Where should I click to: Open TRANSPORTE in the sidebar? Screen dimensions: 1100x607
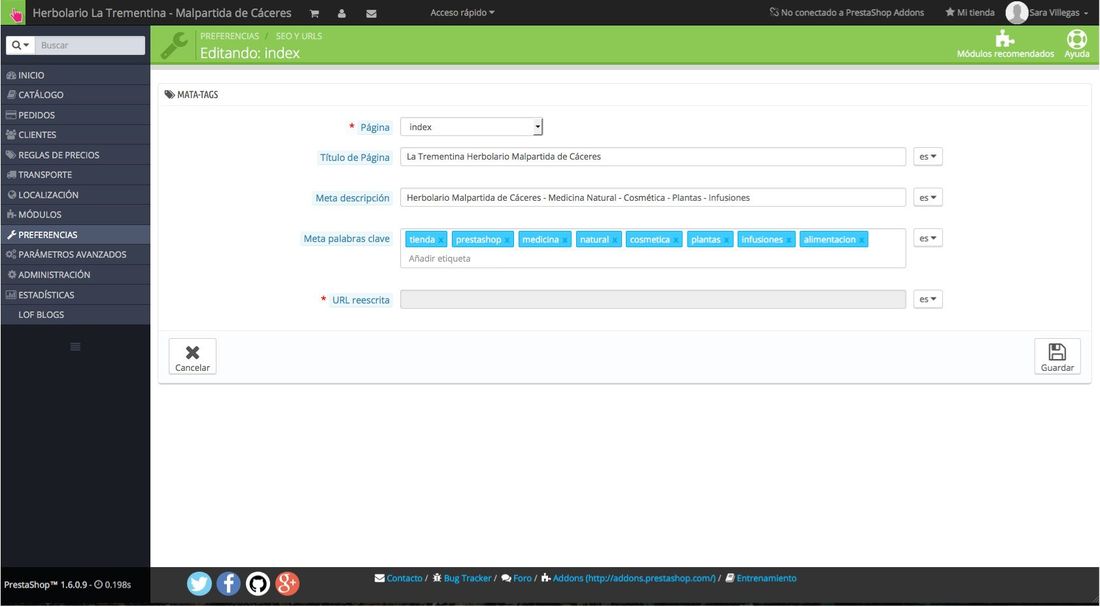pos(75,175)
